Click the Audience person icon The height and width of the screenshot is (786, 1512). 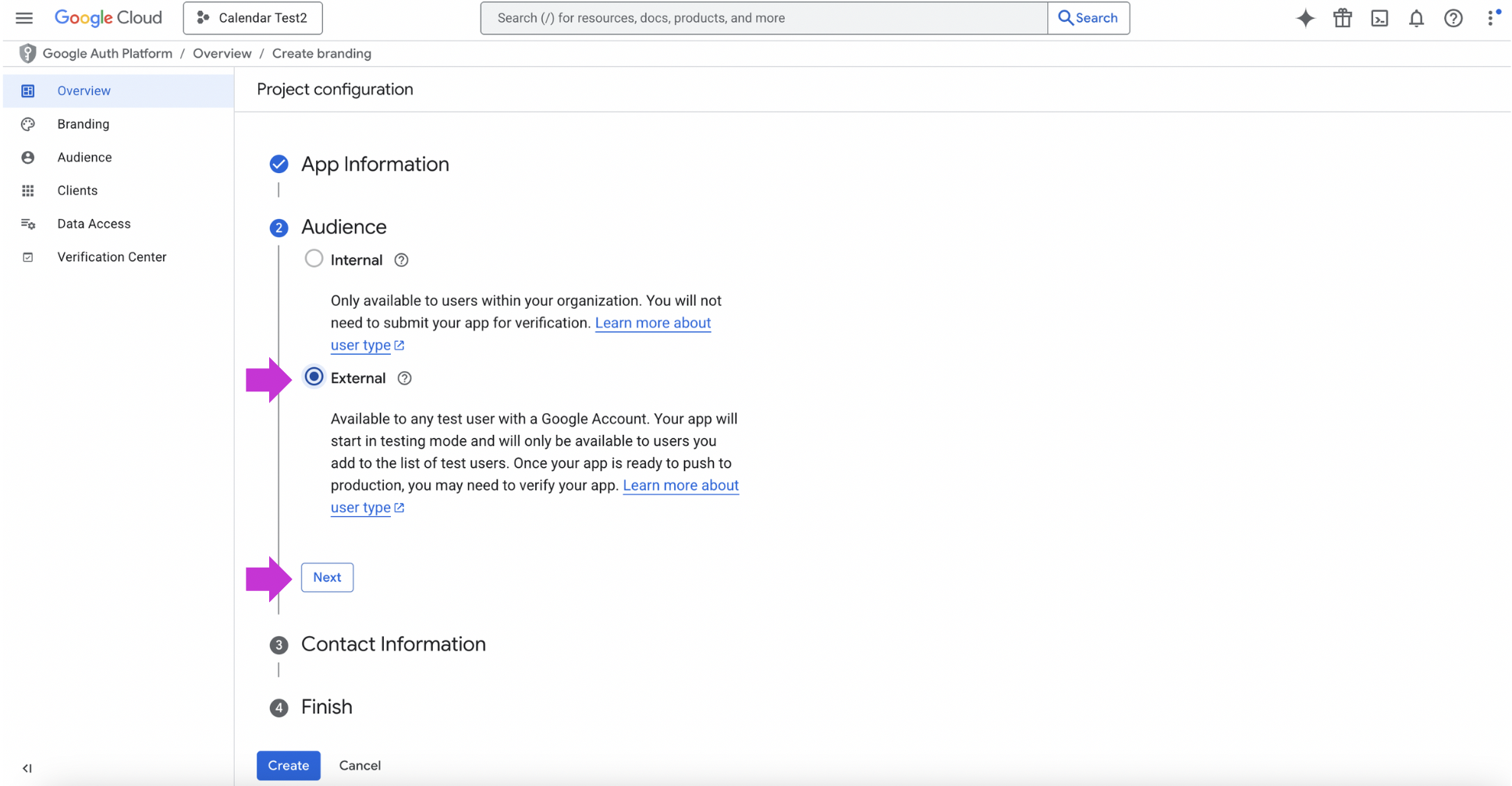[28, 158]
